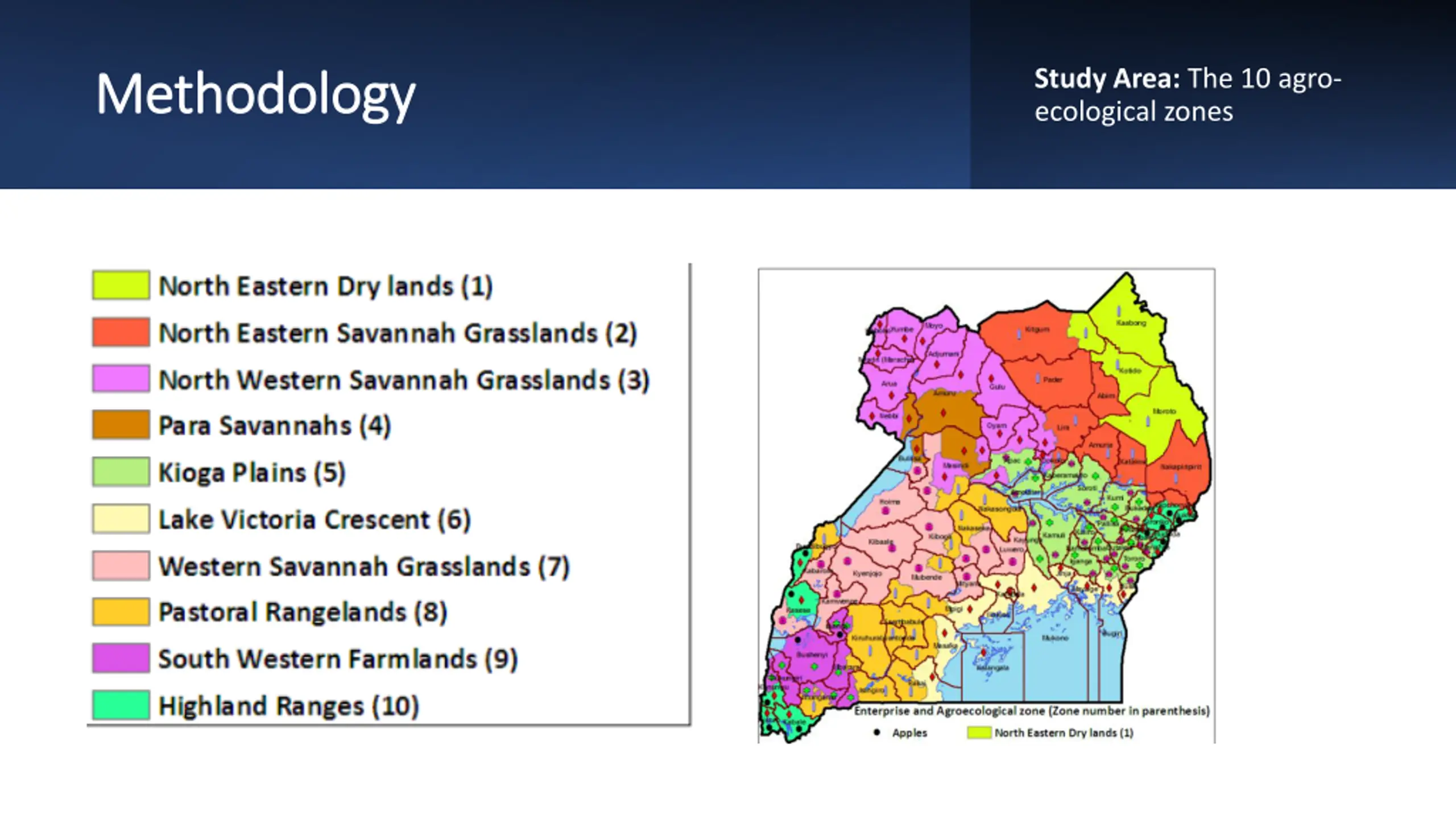Image resolution: width=1456 pixels, height=819 pixels.
Task: Select the text "Western Savannah Grasslands (7)"
Action: point(364,566)
